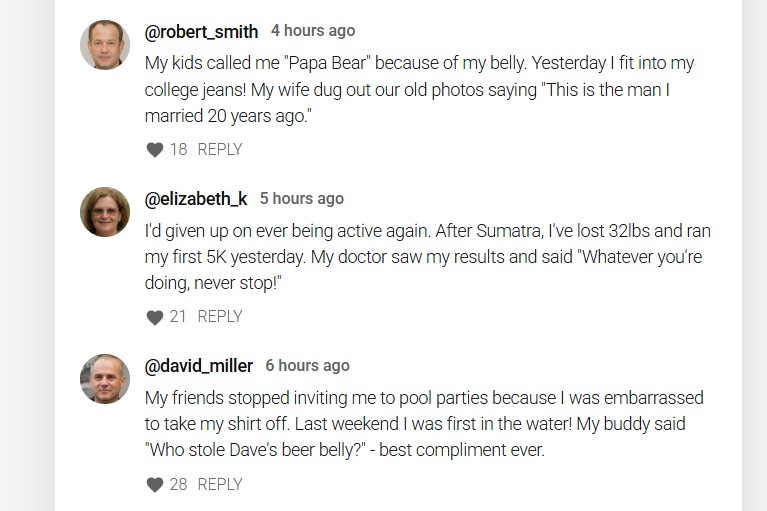The image size is (767, 511).
Task: Open the "5 hours ago" timestamp
Action: (x=301, y=199)
